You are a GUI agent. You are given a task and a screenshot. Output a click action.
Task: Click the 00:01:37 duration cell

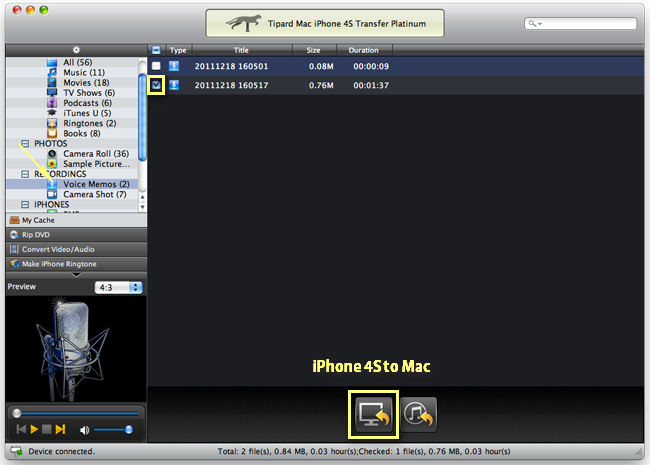[371, 85]
